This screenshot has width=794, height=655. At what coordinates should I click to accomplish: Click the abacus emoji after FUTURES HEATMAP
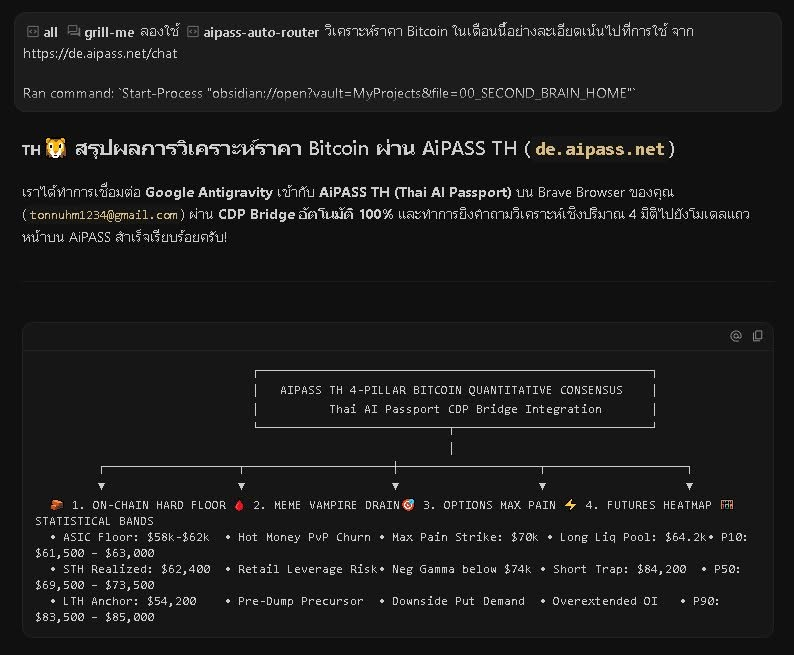[x=727, y=505]
